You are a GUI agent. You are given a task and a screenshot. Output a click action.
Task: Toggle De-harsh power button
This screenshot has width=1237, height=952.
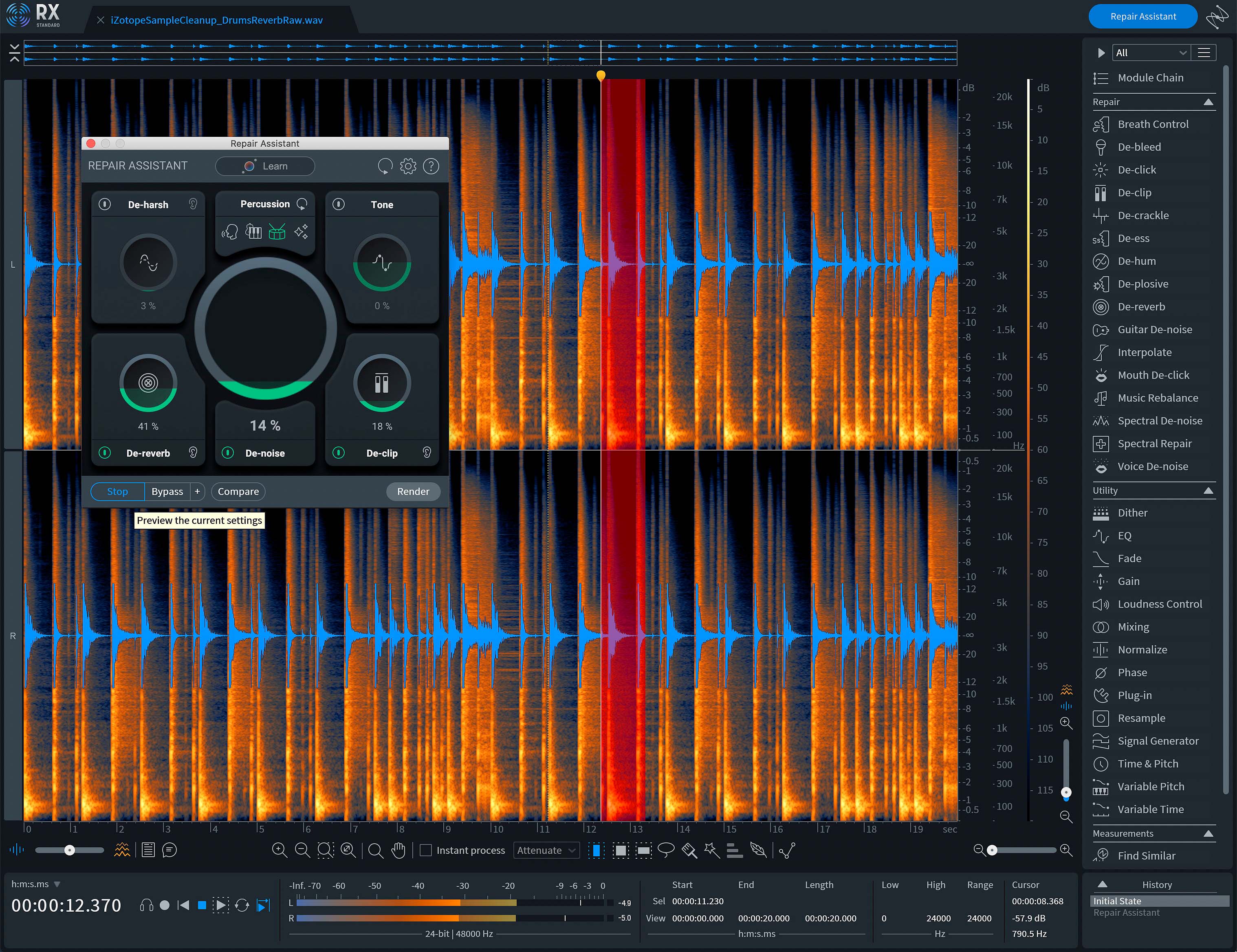coord(105,204)
